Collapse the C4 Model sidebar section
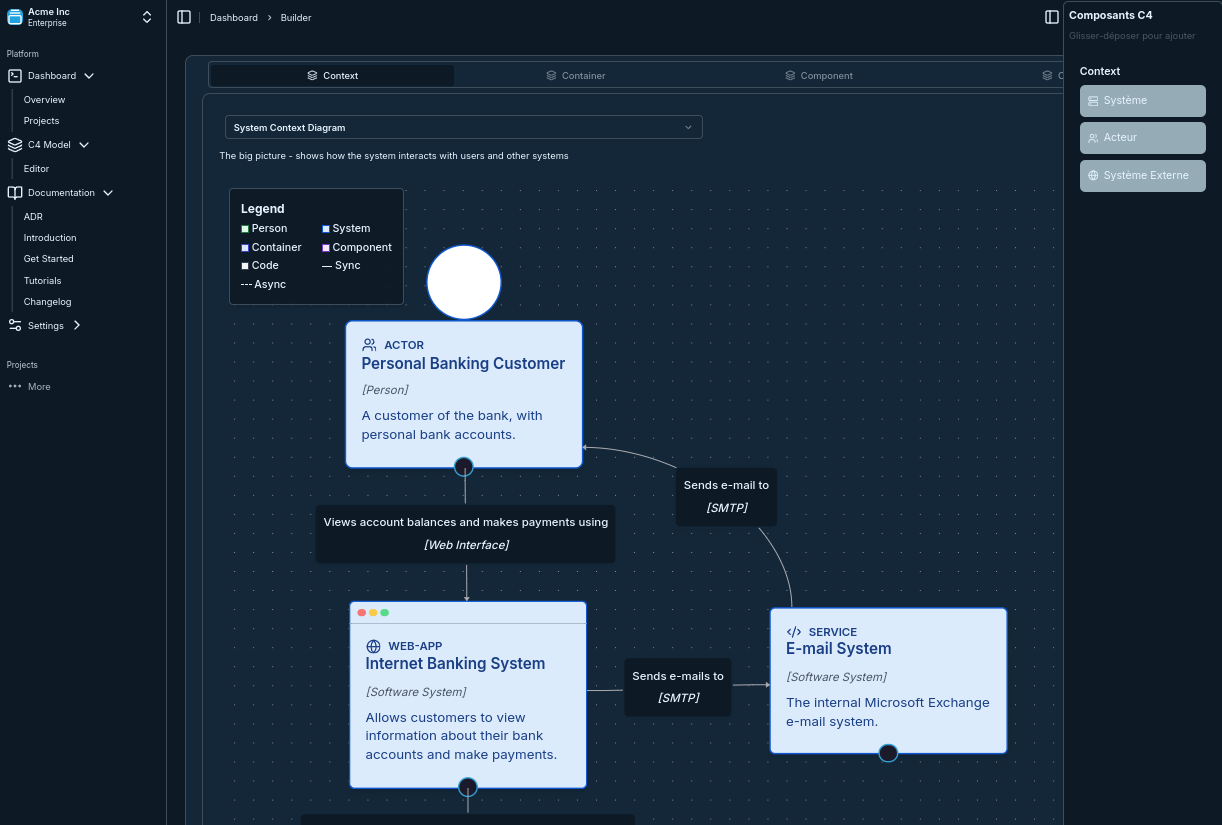Viewport: 1222px width, 825px height. coord(84,145)
